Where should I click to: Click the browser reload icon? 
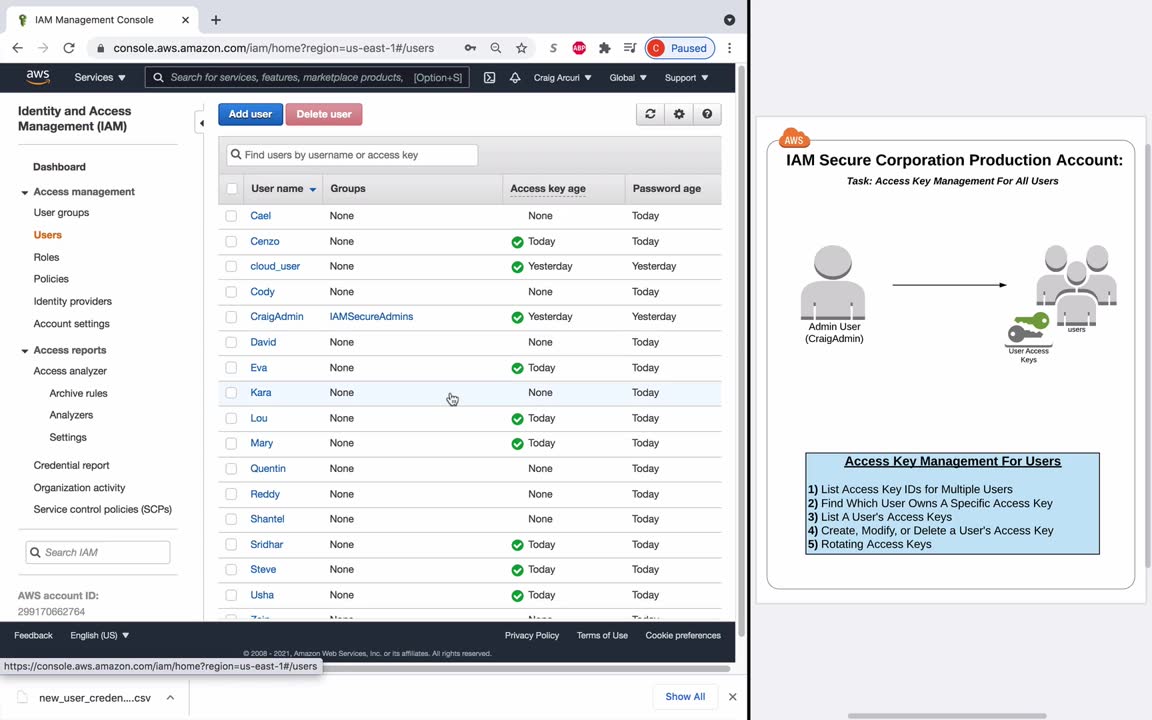69,48
